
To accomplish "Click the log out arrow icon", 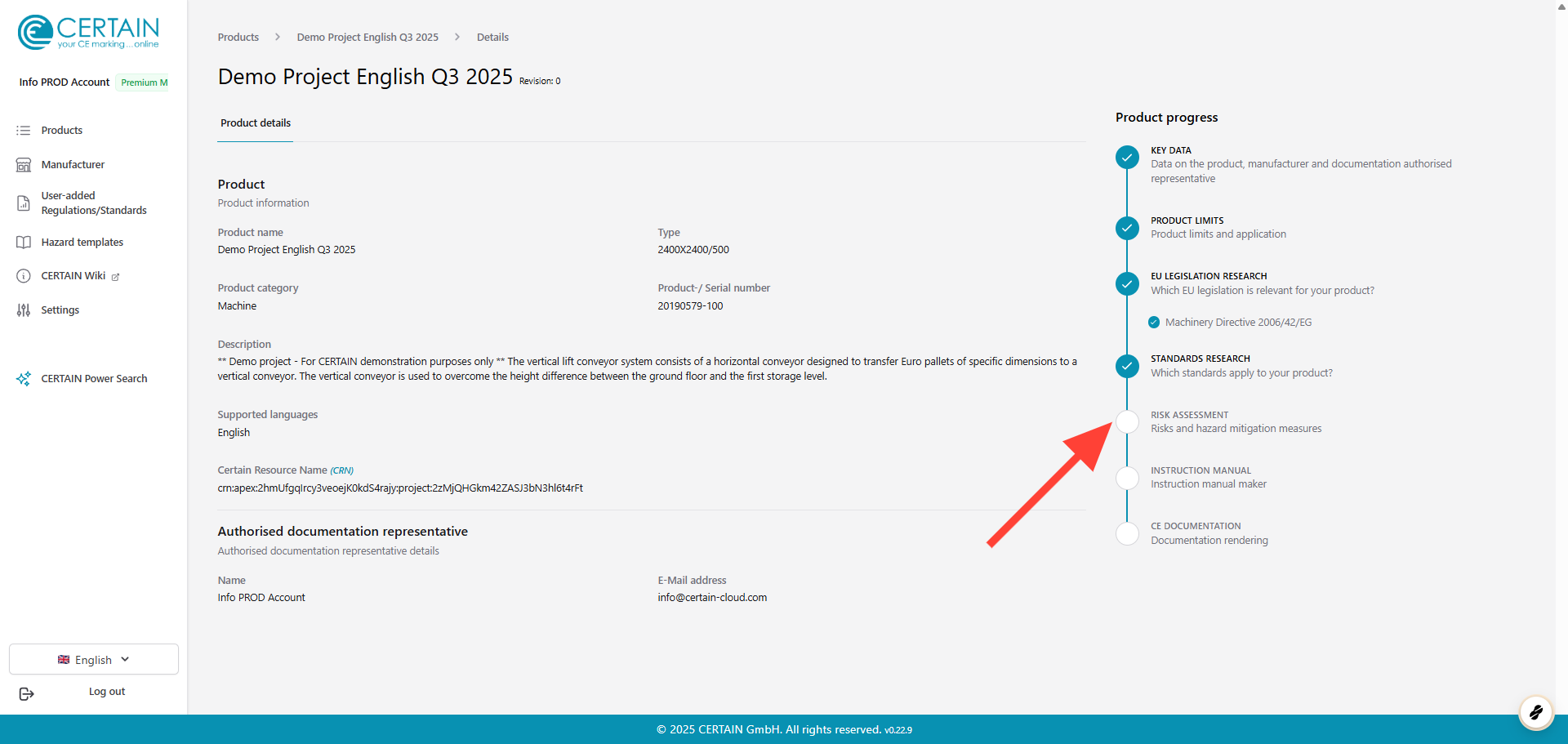I will click(26, 693).
